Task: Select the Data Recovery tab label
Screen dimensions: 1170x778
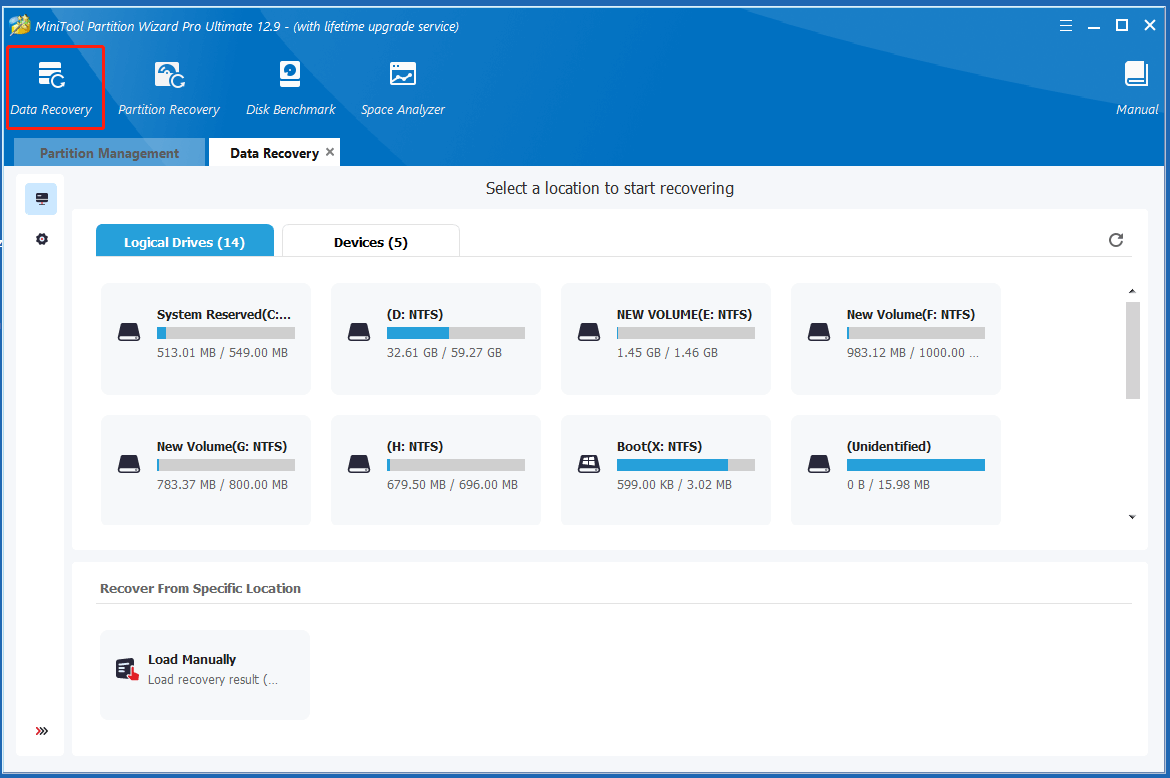Action: [x=274, y=153]
